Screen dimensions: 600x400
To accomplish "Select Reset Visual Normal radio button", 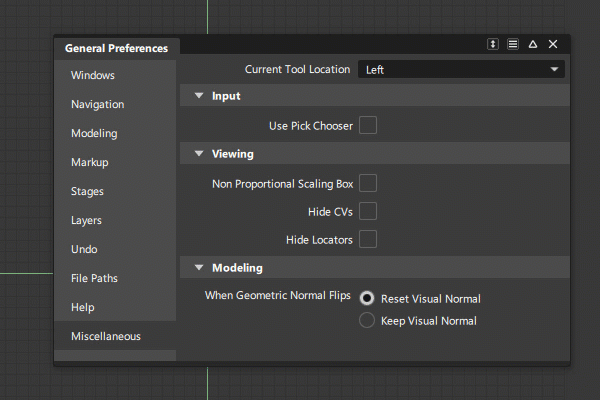I will [367, 298].
